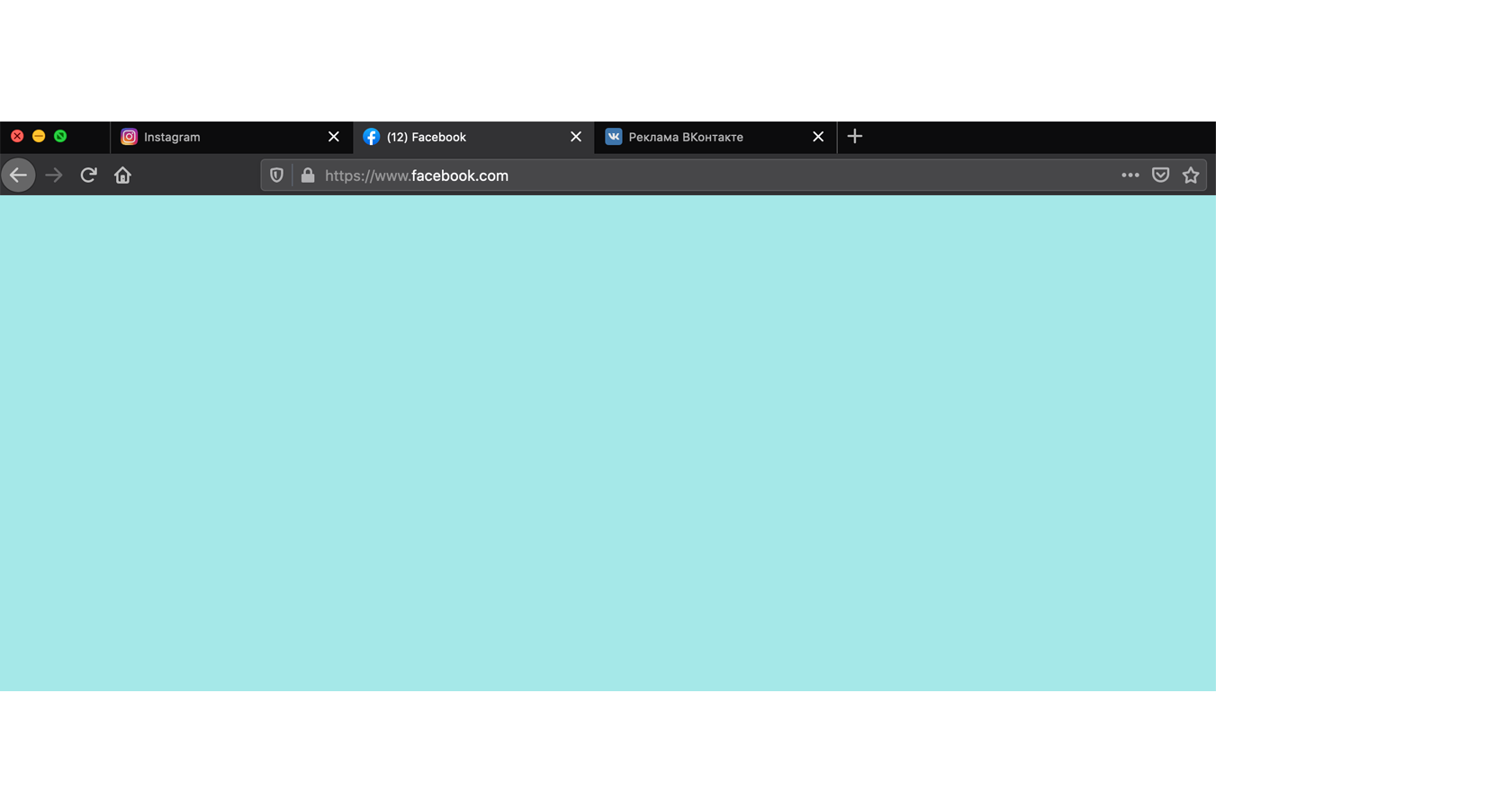Select the (12) Facebook tab
The height and width of the screenshot is (810, 1512).
click(x=473, y=137)
